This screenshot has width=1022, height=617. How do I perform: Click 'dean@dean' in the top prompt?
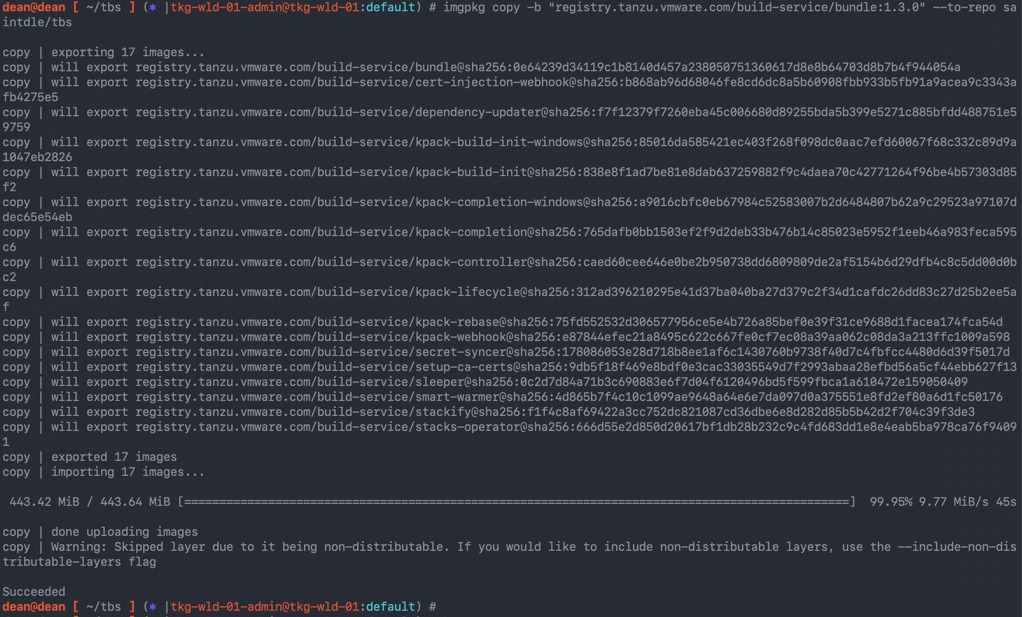[x=33, y=7]
